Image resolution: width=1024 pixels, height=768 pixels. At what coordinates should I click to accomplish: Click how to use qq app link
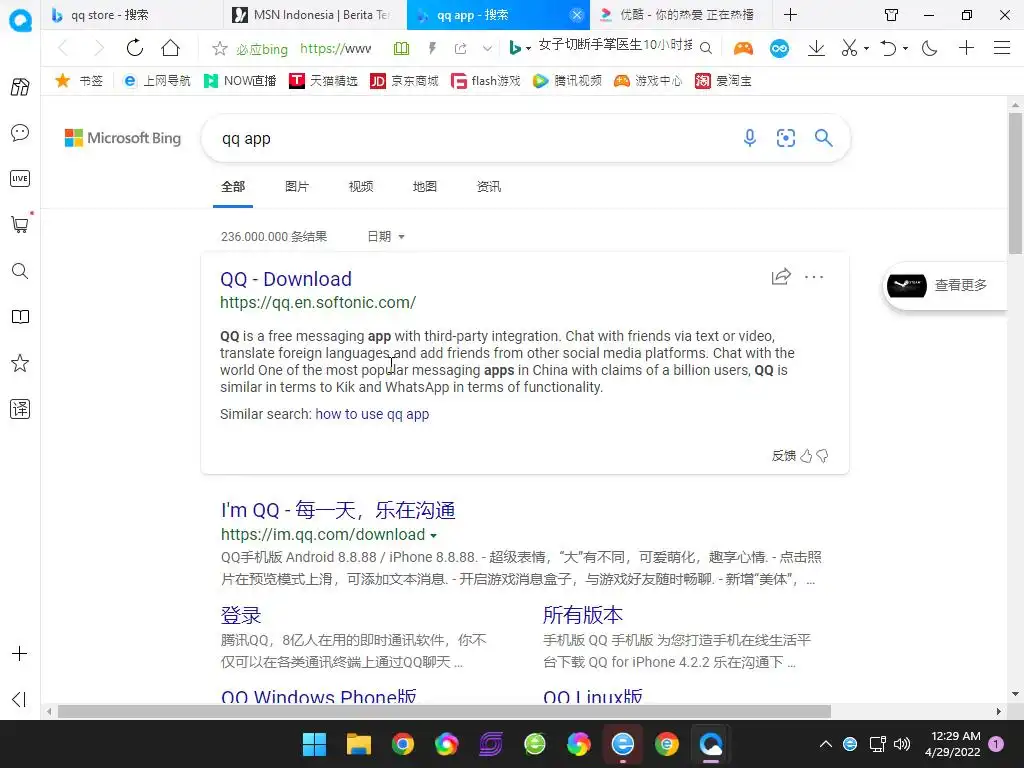tap(372, 414)
